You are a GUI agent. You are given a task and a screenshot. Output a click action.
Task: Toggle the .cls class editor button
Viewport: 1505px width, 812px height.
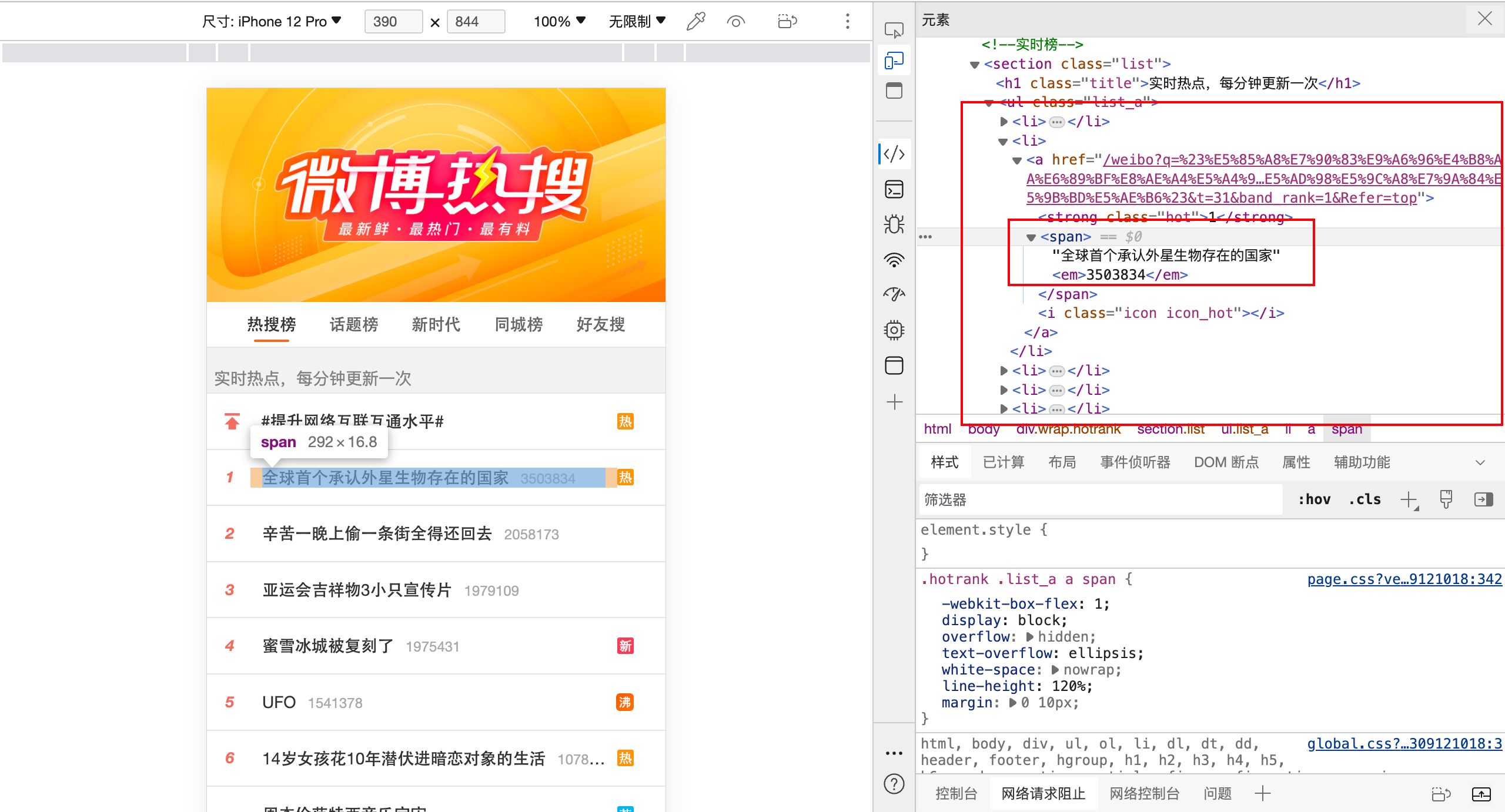(1364, 499)
